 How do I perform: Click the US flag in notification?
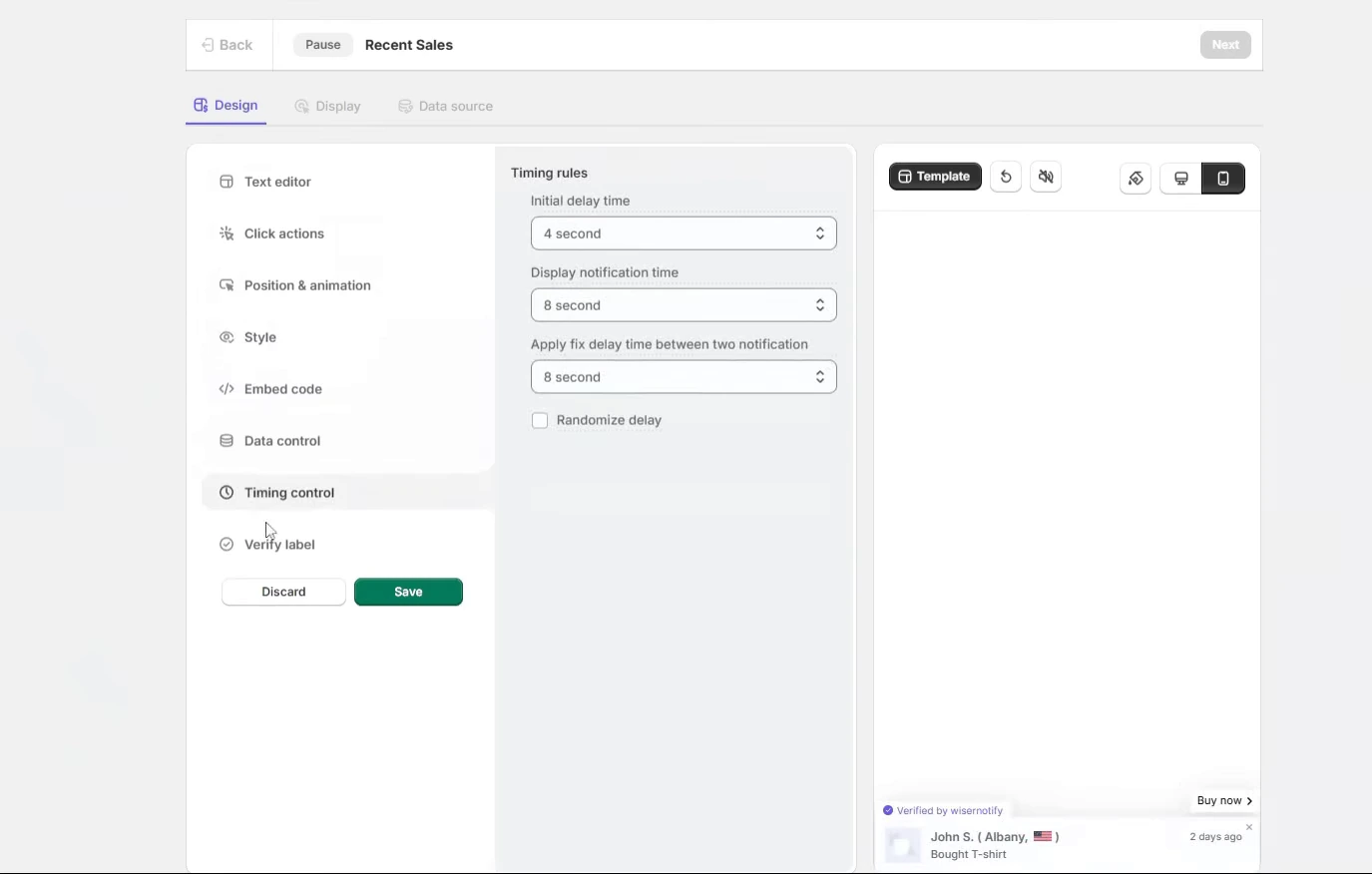(x=1043, y=836)
